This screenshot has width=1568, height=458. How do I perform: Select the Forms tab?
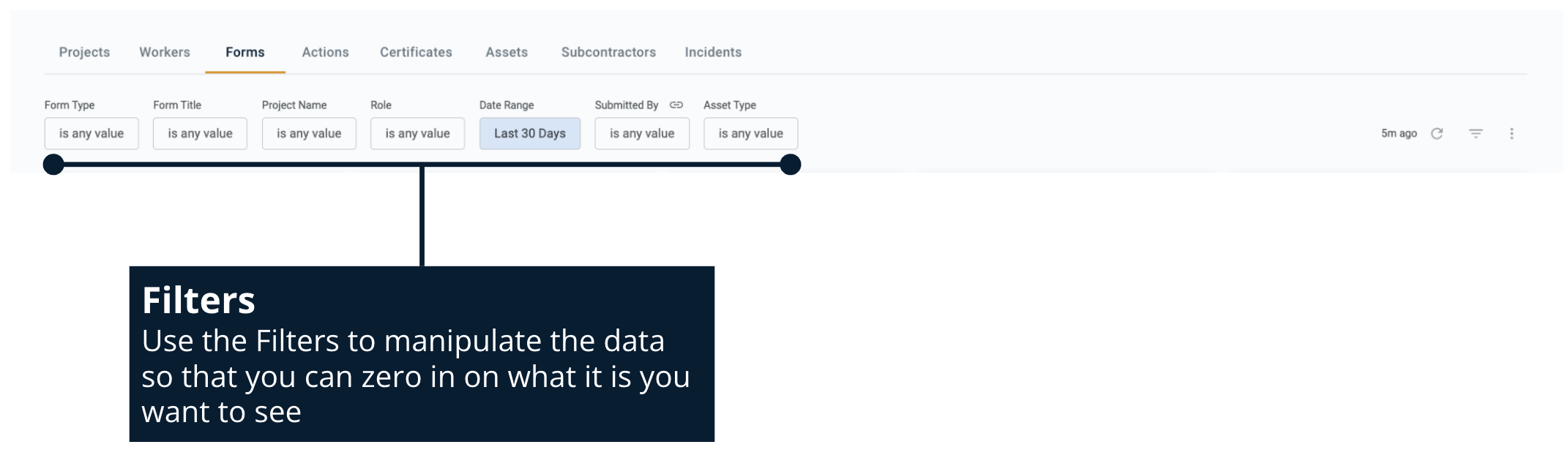(x=245, y=52)
